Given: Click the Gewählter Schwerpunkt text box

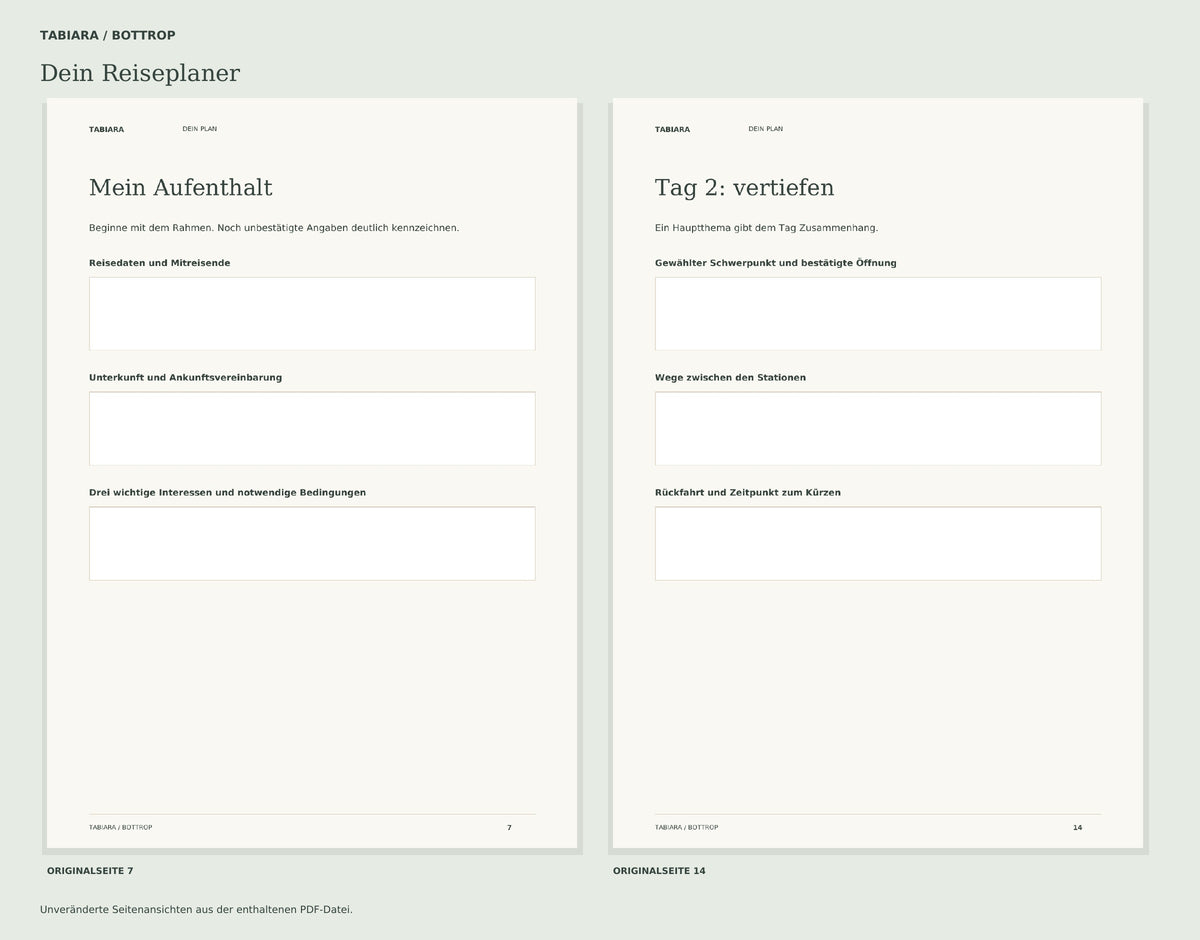Looking at the screenshot, I should [878, 314].
